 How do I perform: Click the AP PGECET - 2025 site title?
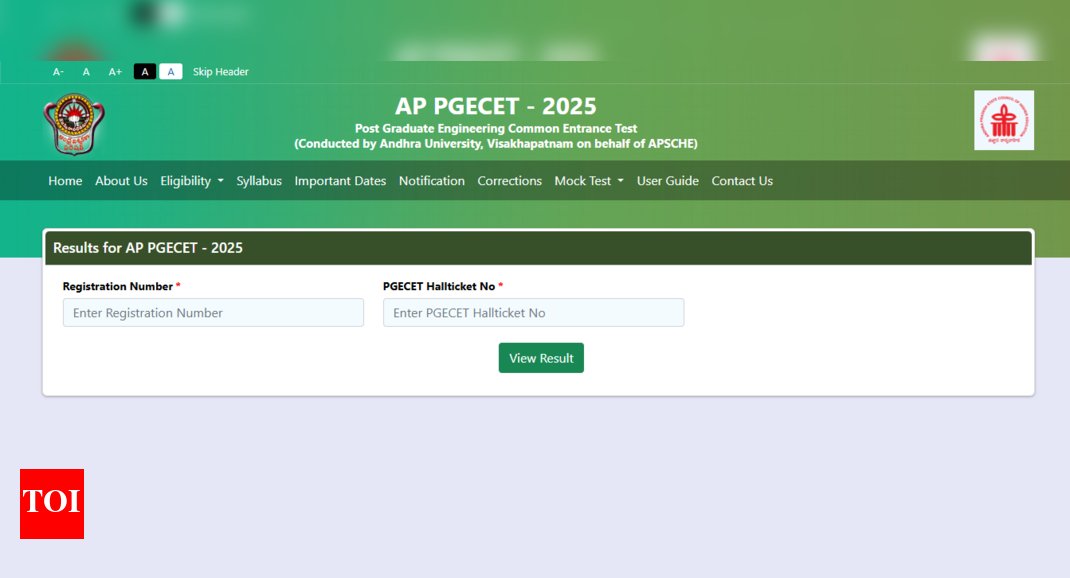[x=495, y=106]
